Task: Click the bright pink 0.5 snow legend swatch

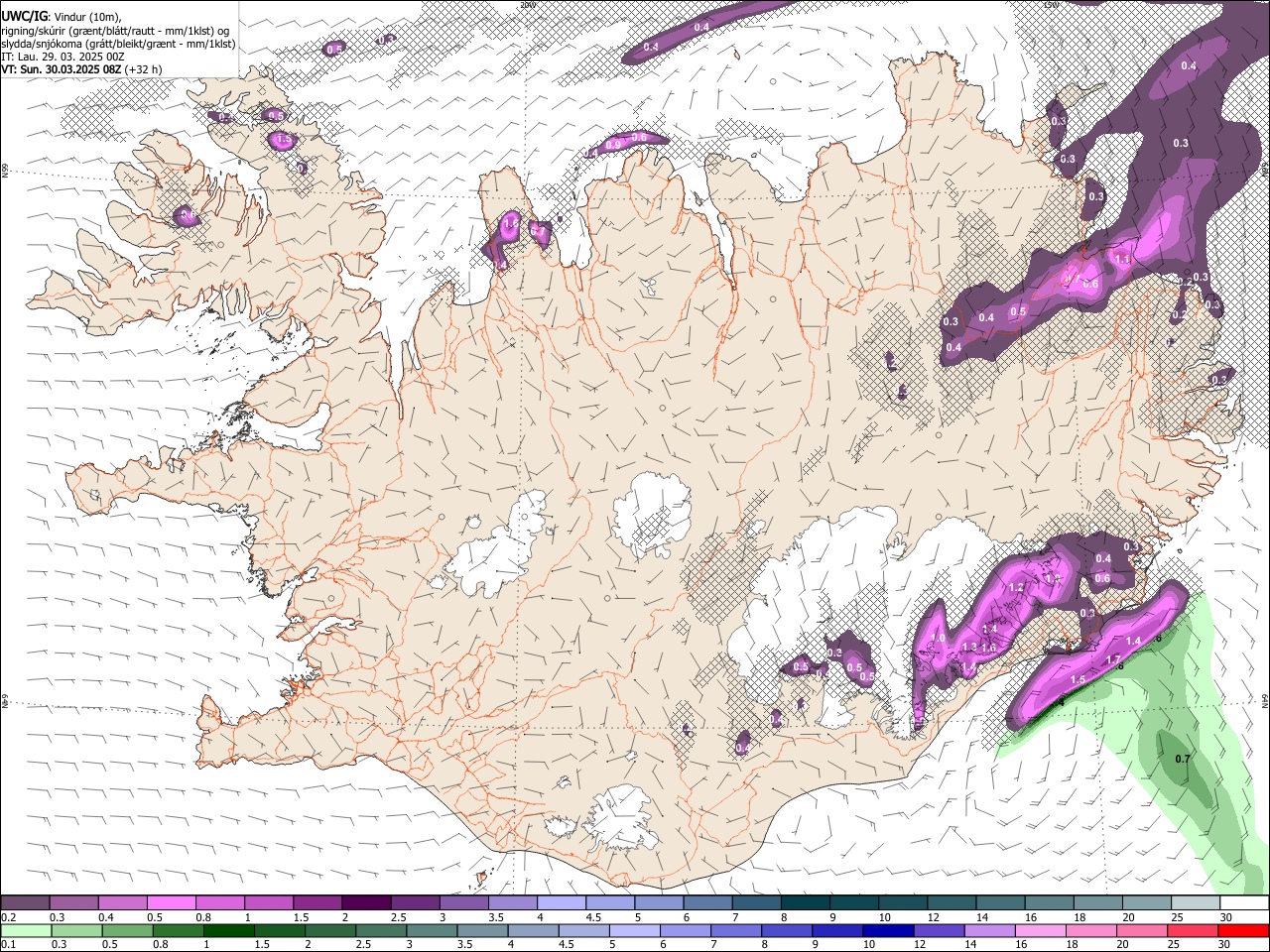Action: click(x=171, y=902)
